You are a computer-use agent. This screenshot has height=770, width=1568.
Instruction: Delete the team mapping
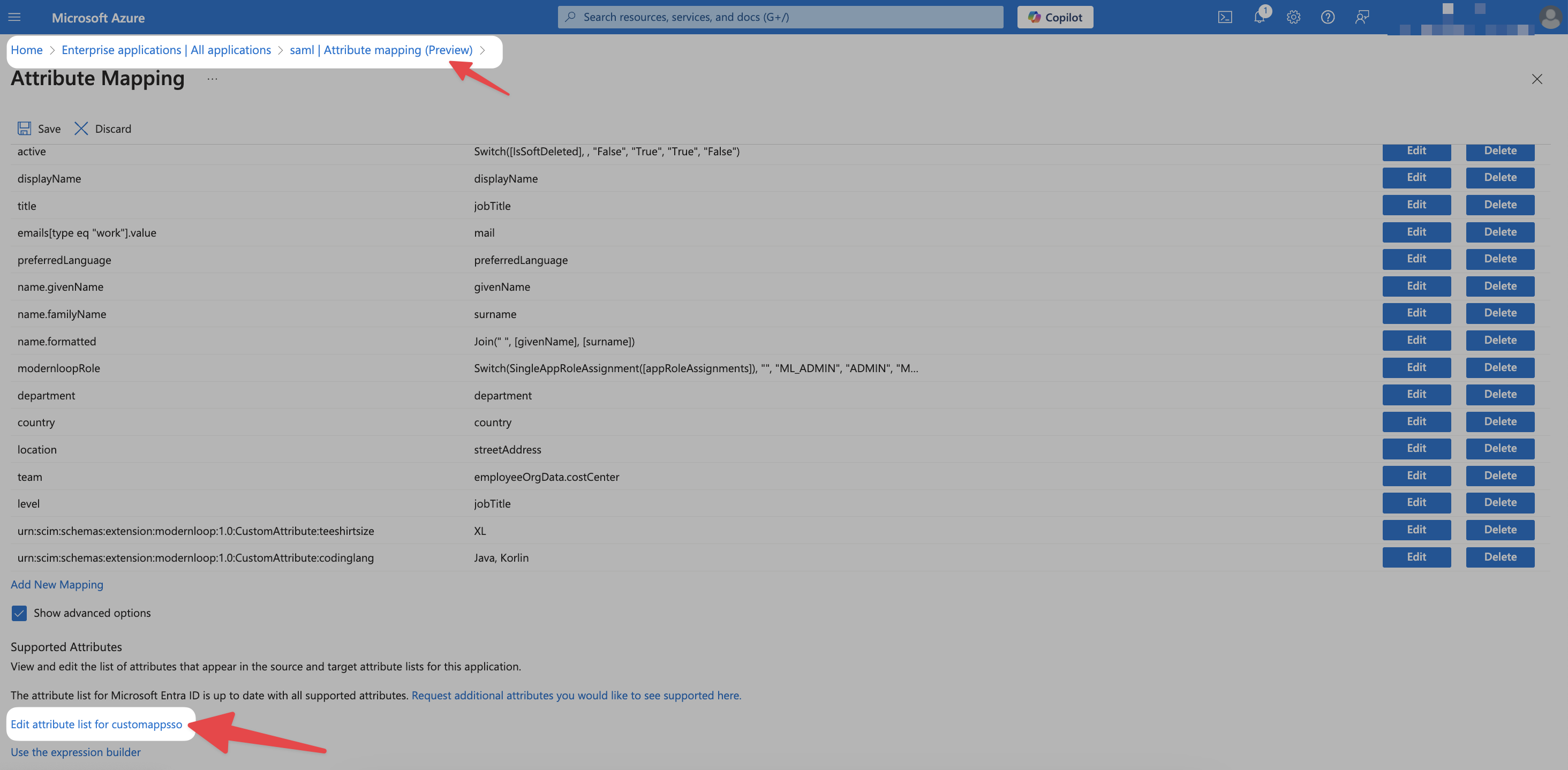tap(1500, 476)
